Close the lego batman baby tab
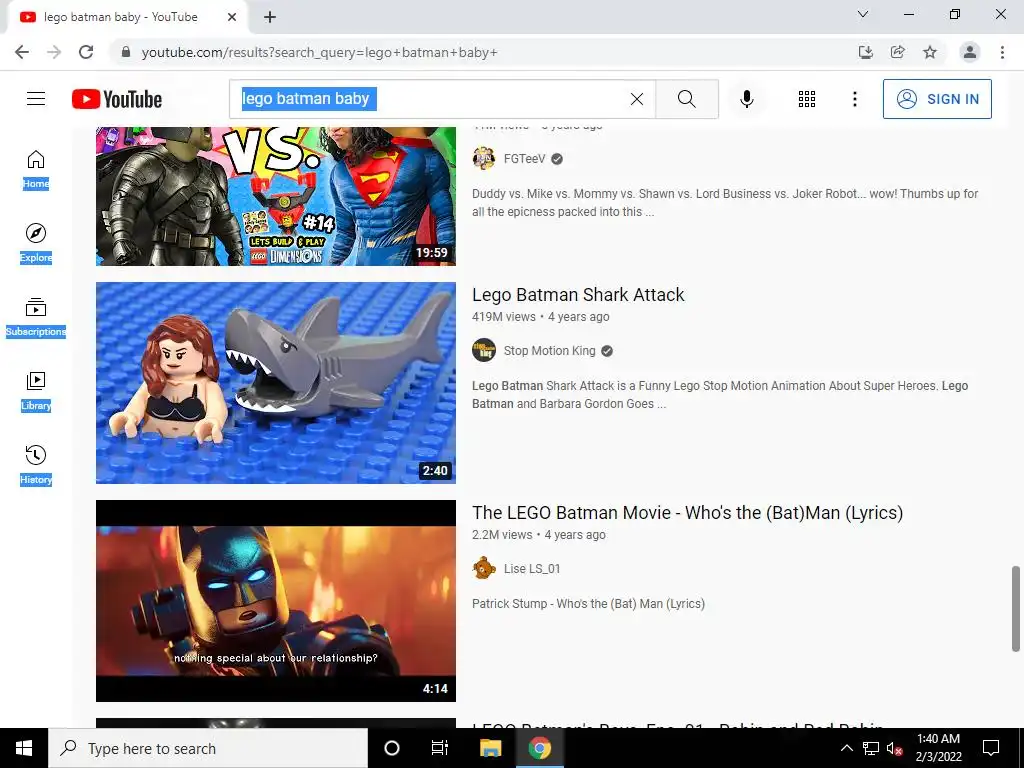Viewport: 1024px width, 768px height. tap(232, 17)
